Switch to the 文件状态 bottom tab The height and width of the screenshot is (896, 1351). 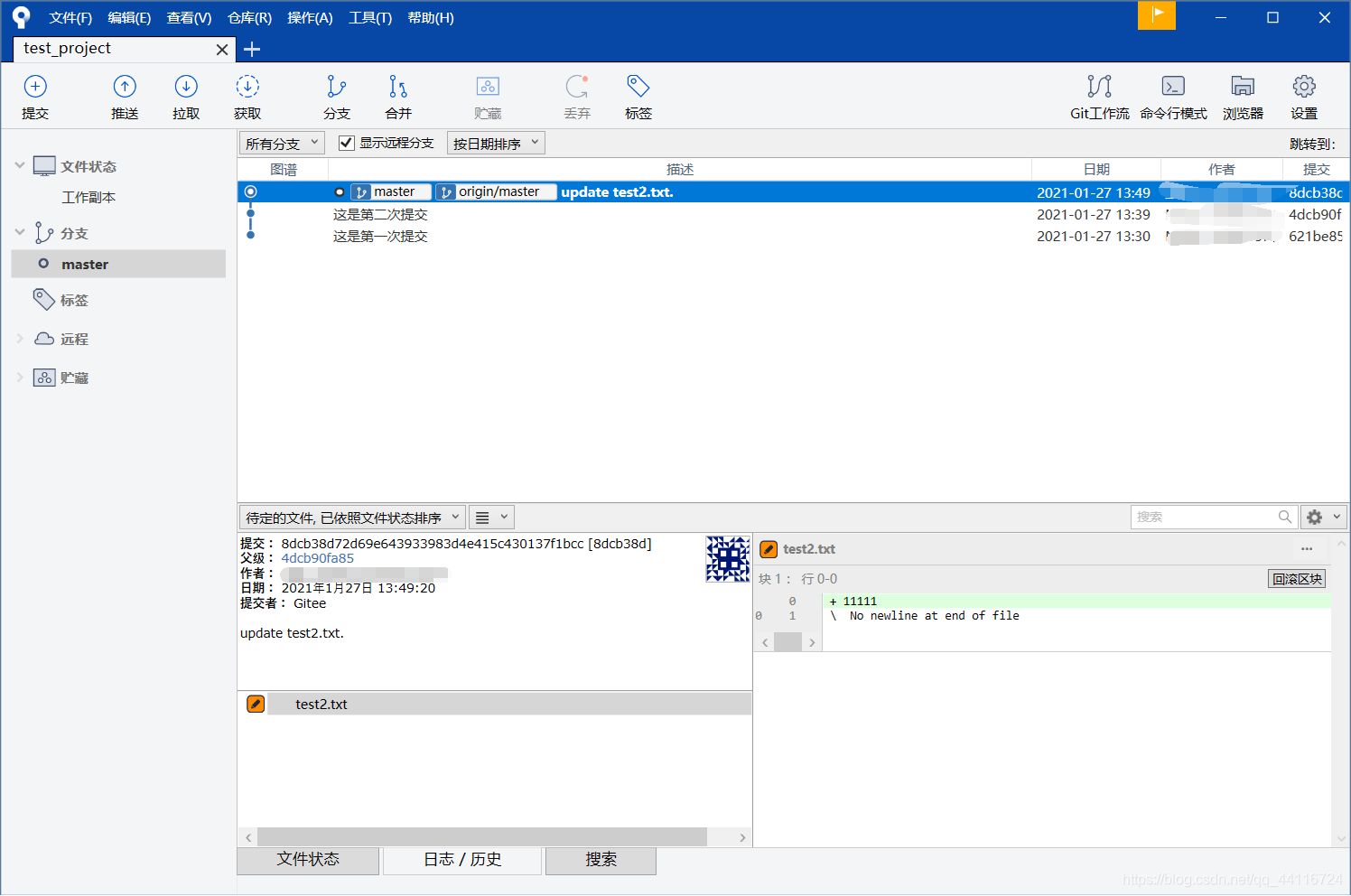coord(308,860)
